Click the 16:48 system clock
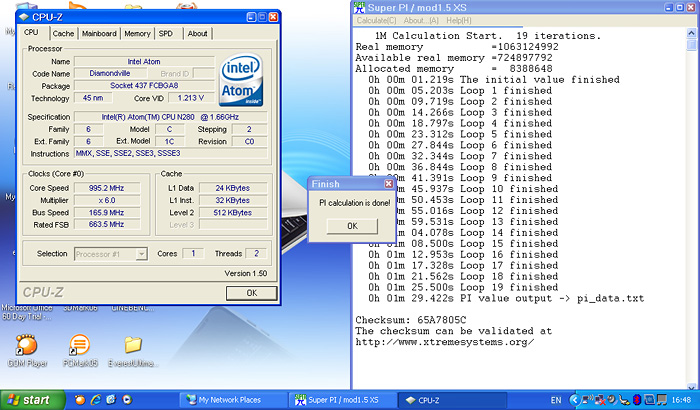The image size is (700, 410). [682, 400]
